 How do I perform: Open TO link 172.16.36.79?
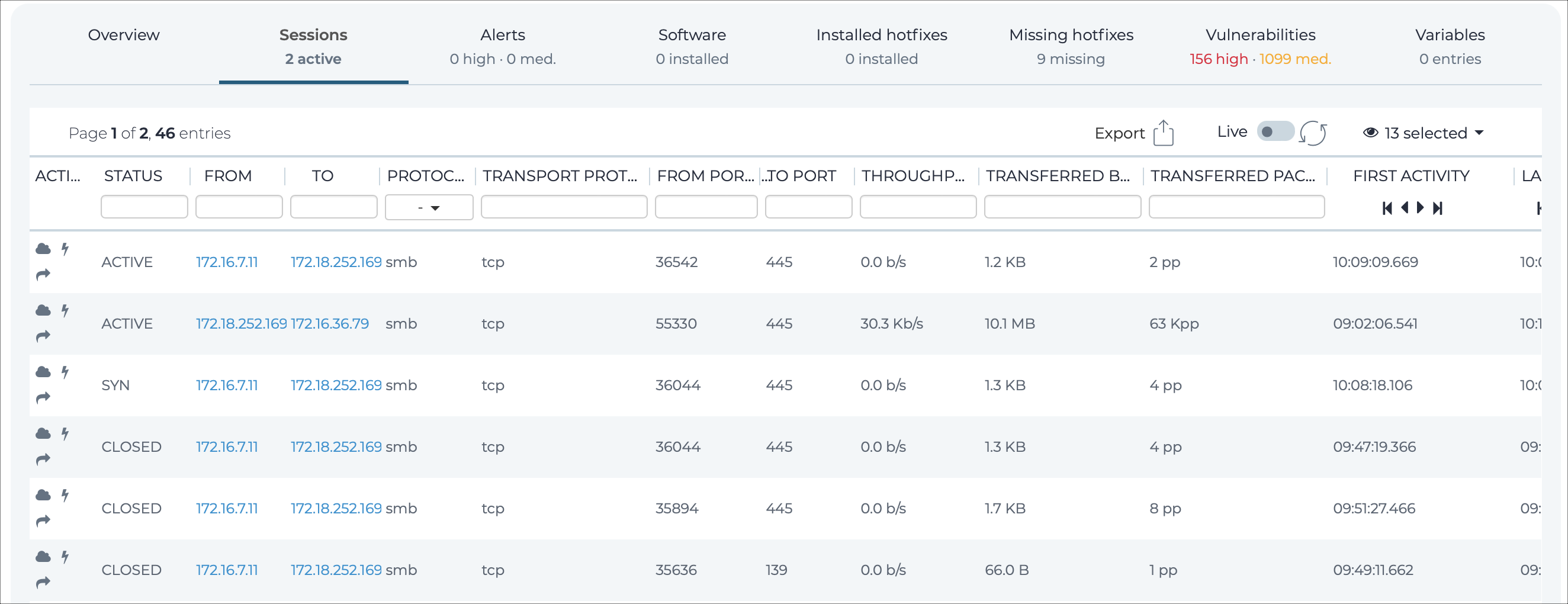click(x=330, y=323)
